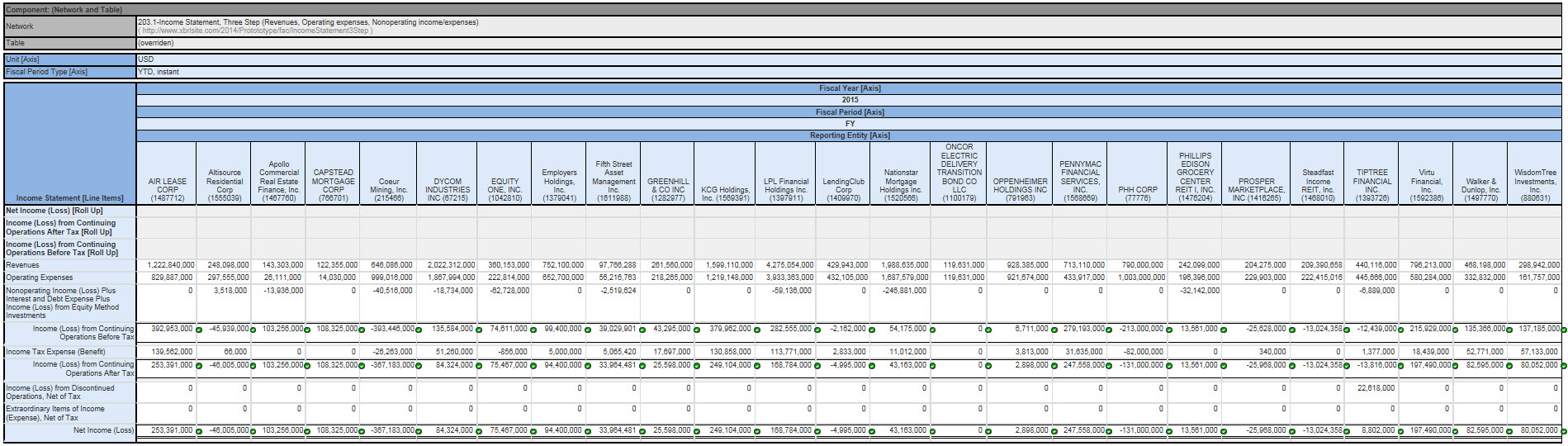1568x446 pixels.
Task: Click green check icon beside 135,584,000
Action: pyautogui.click(x=479, y=330)
